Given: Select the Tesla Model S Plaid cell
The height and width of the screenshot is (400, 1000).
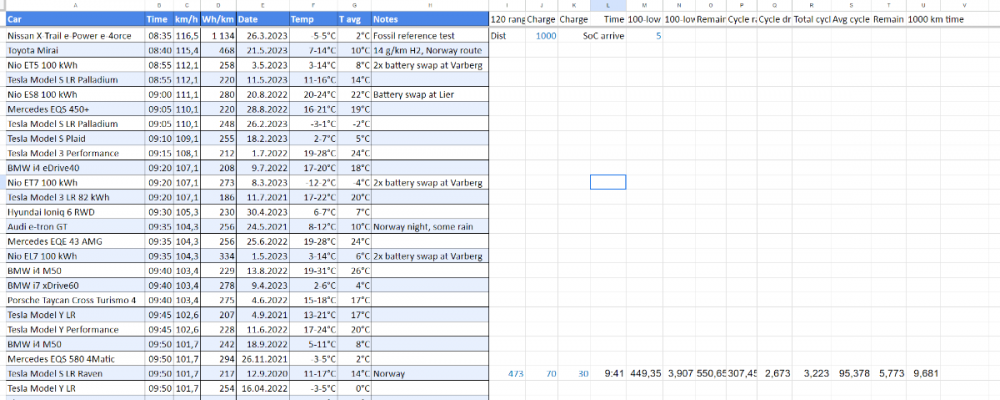Looking at the screenshot, I should [x=50, y=138].
